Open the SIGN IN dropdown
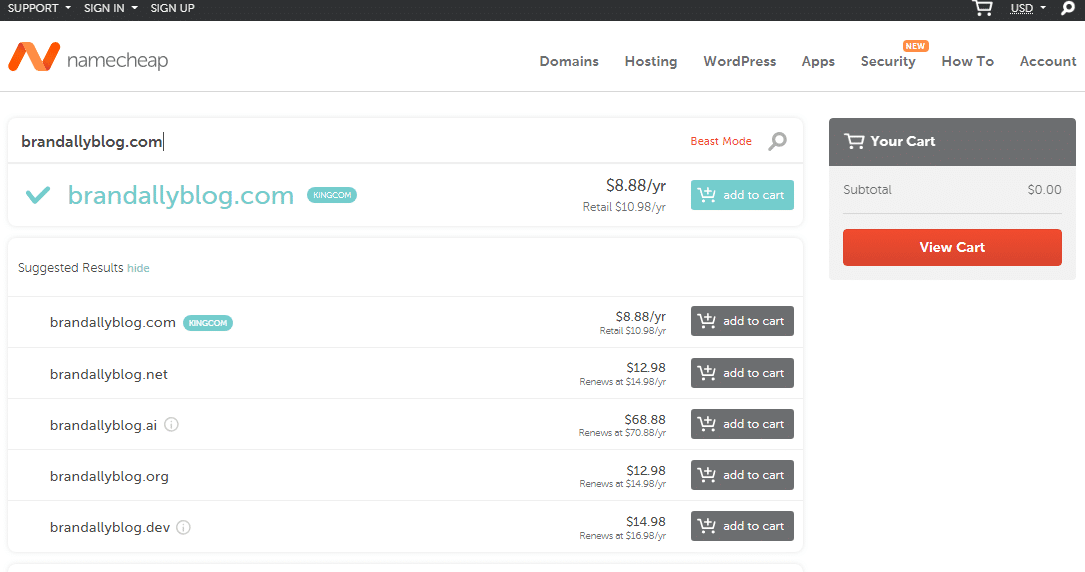 (x=111, y=8)
